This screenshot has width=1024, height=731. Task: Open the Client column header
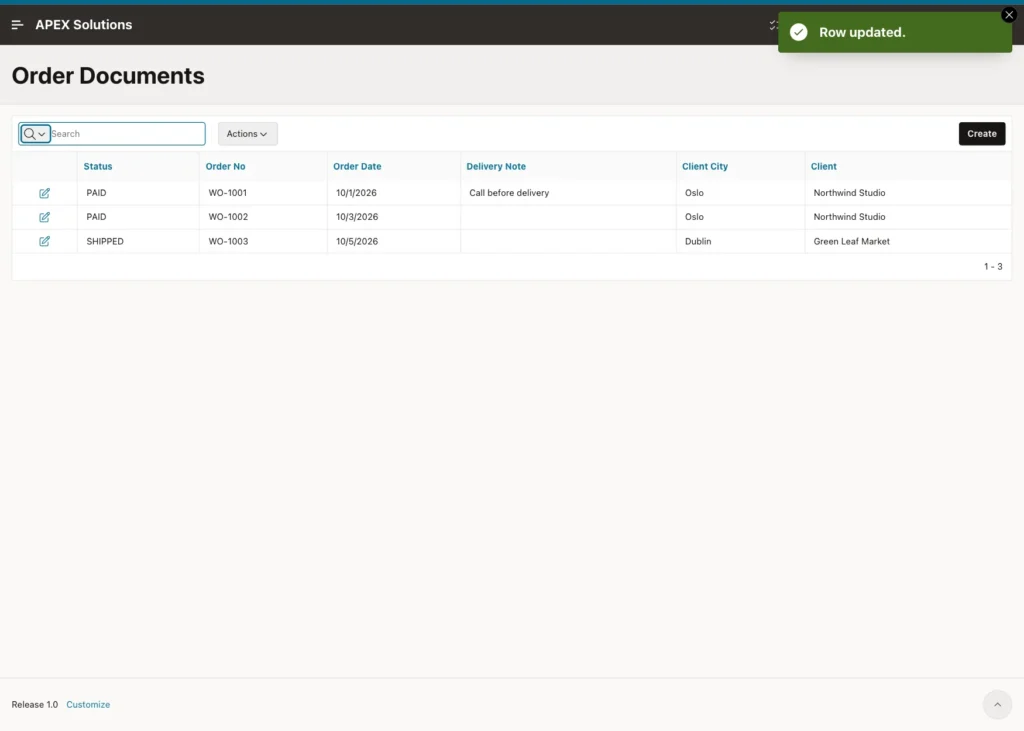point(824,167)
